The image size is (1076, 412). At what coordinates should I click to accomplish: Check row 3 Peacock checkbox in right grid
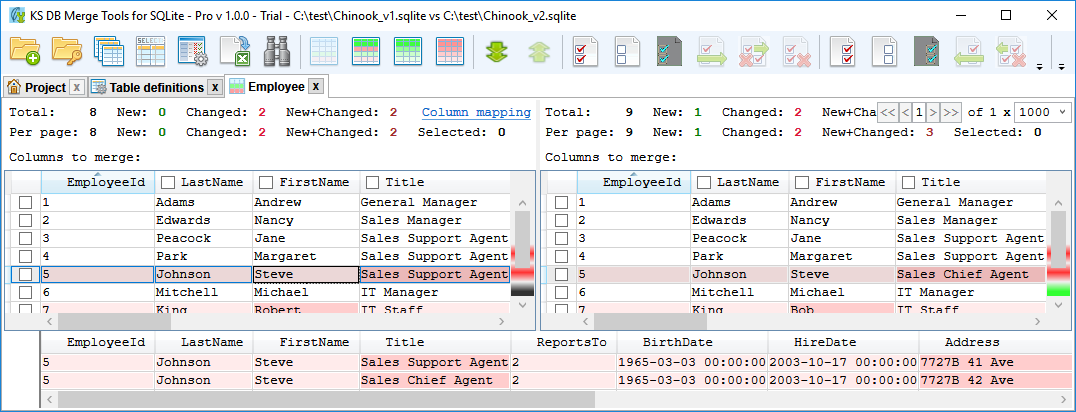tap(561, 239)
